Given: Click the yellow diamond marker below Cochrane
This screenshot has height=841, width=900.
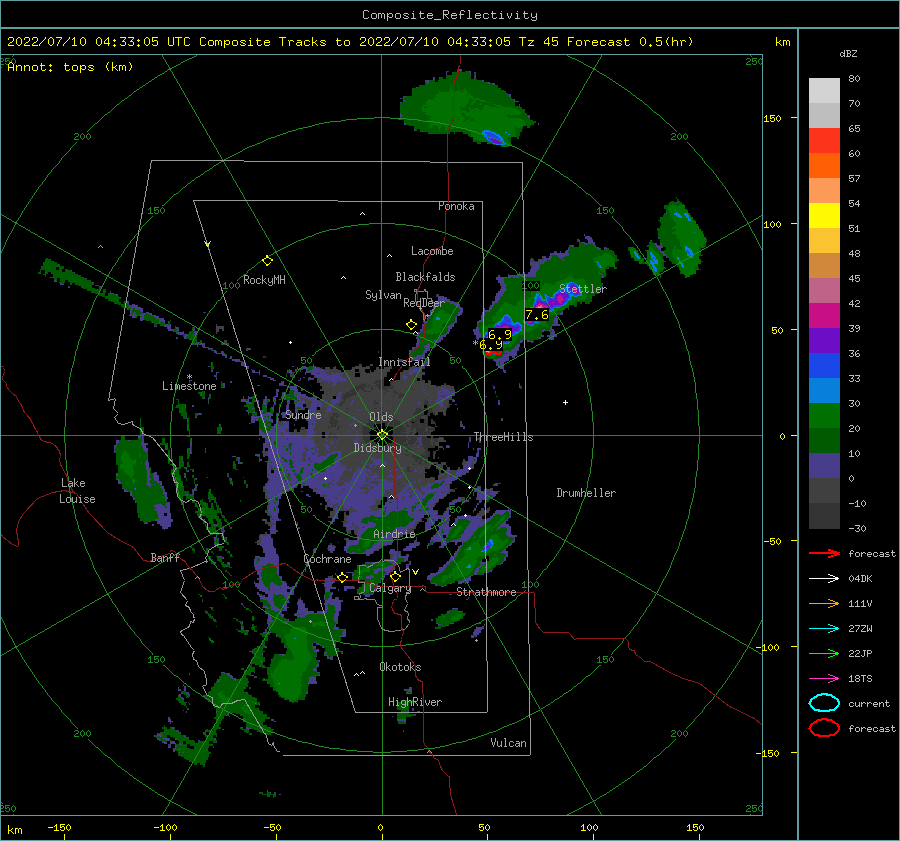Looking at the screenshot, I should (x=342, y=577).
